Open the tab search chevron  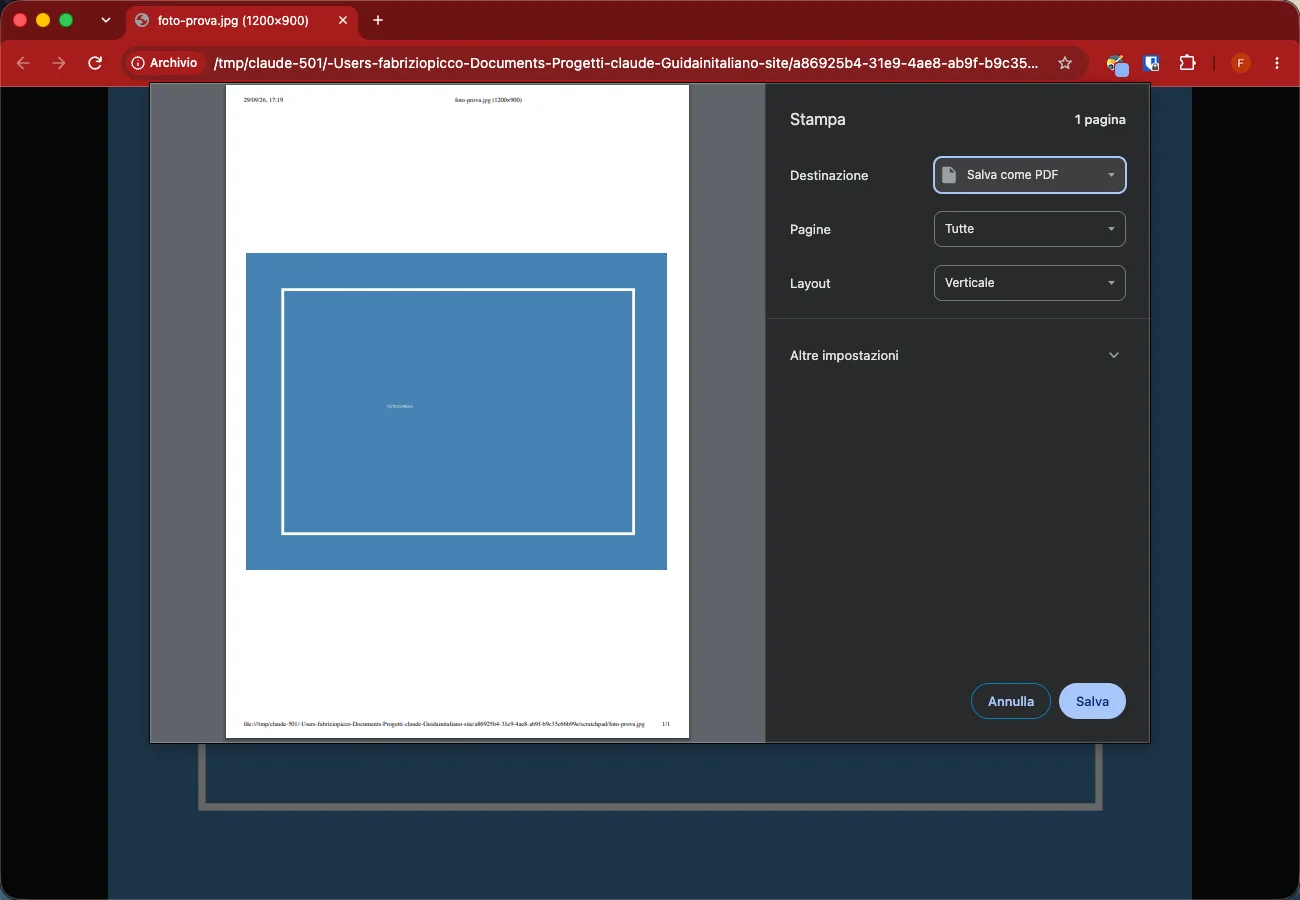coord(106,20)
